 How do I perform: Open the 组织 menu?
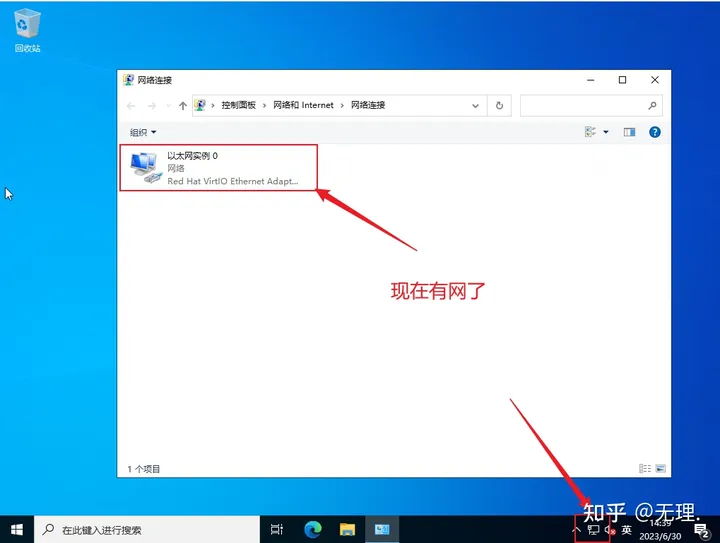pos(143,132)
